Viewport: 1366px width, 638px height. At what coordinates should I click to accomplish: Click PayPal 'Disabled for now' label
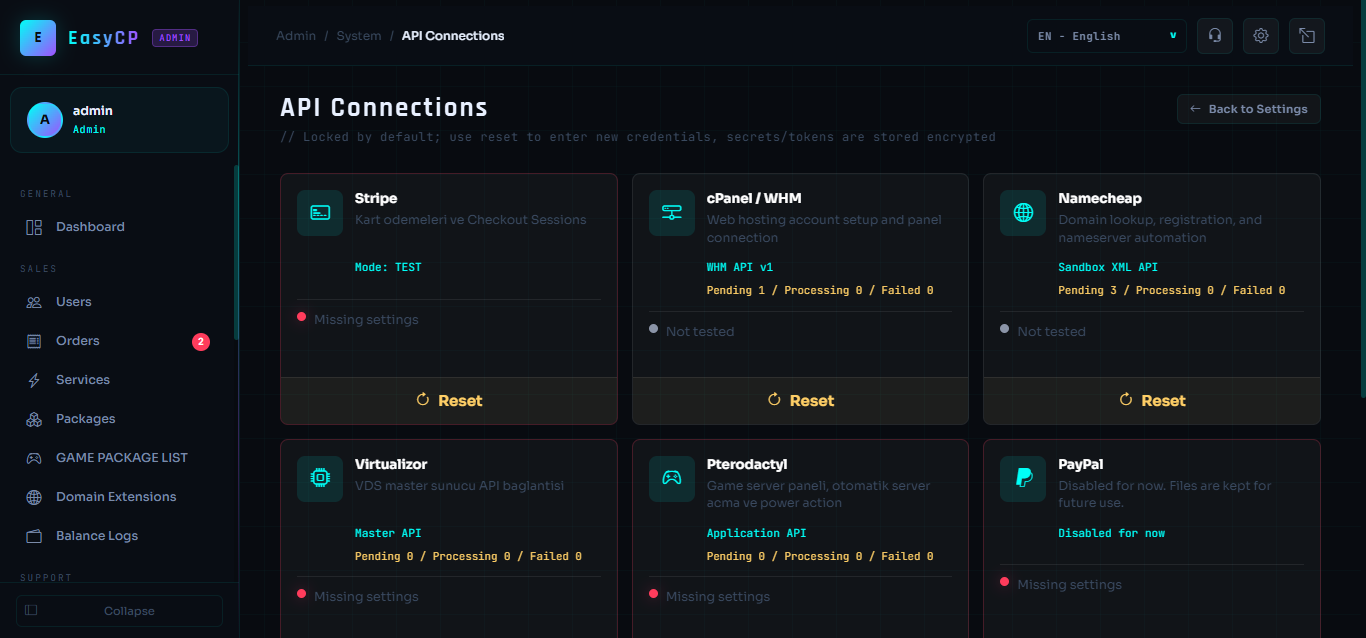click(1112, 534)
